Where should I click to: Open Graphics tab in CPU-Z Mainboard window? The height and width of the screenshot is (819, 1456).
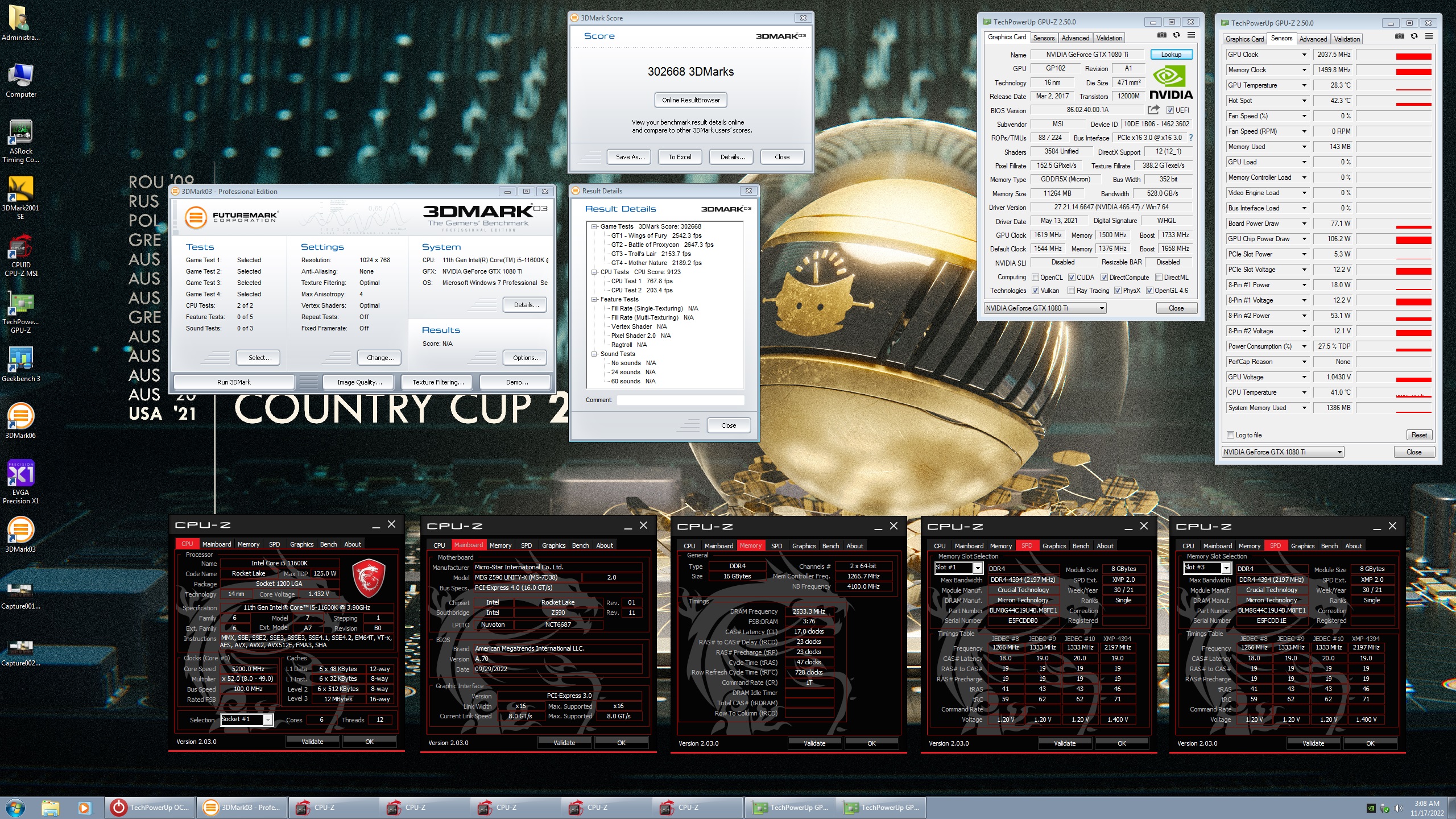(x=553, y=545)
